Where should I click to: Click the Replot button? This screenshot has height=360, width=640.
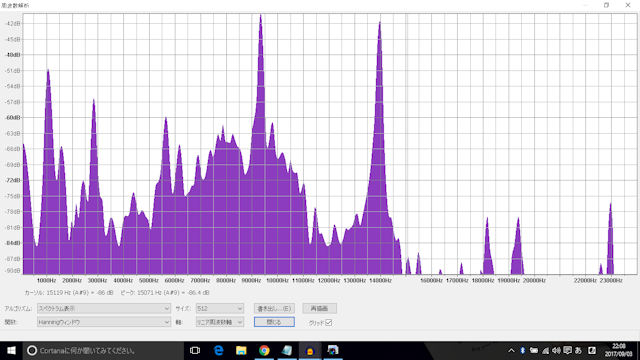tap(320, 309)
